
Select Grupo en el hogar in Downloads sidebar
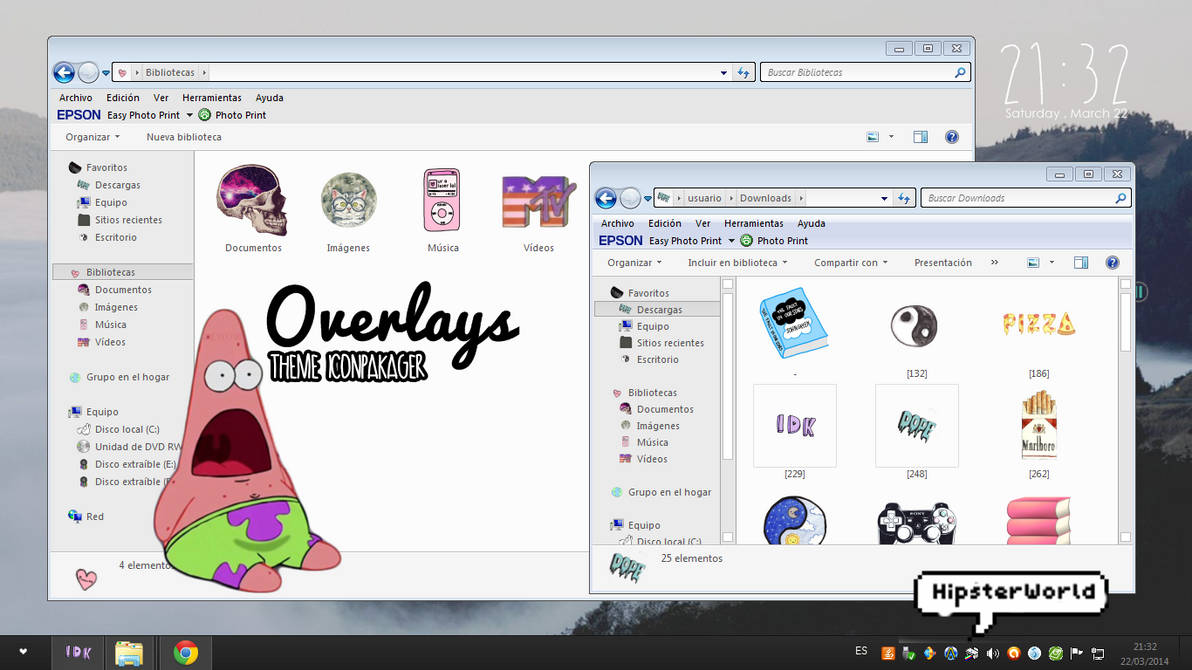(669, 492)
